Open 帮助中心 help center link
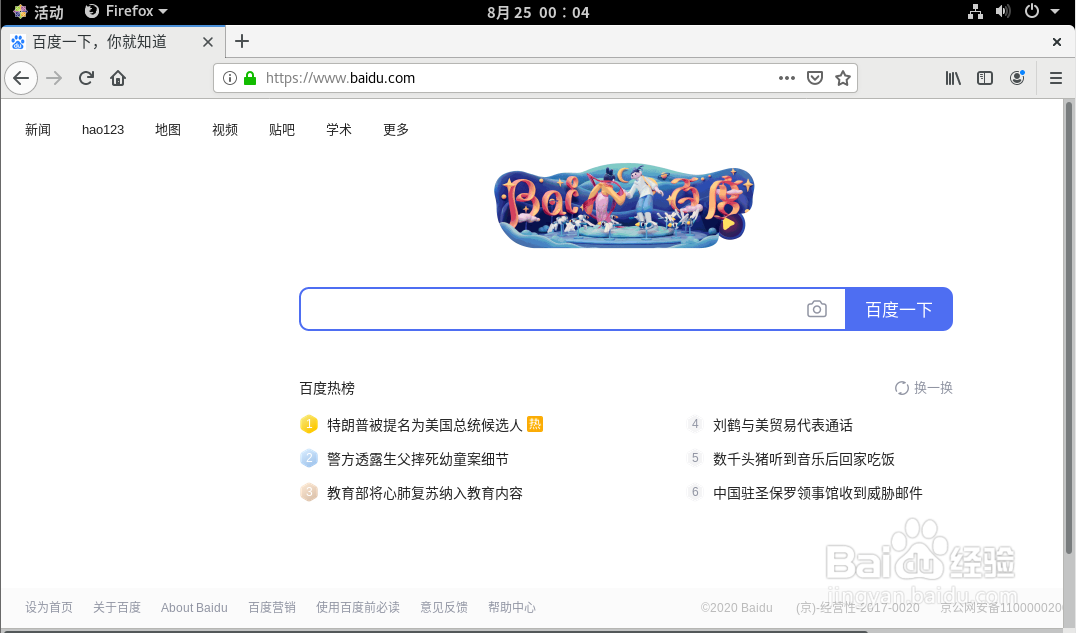 (512, 608)
